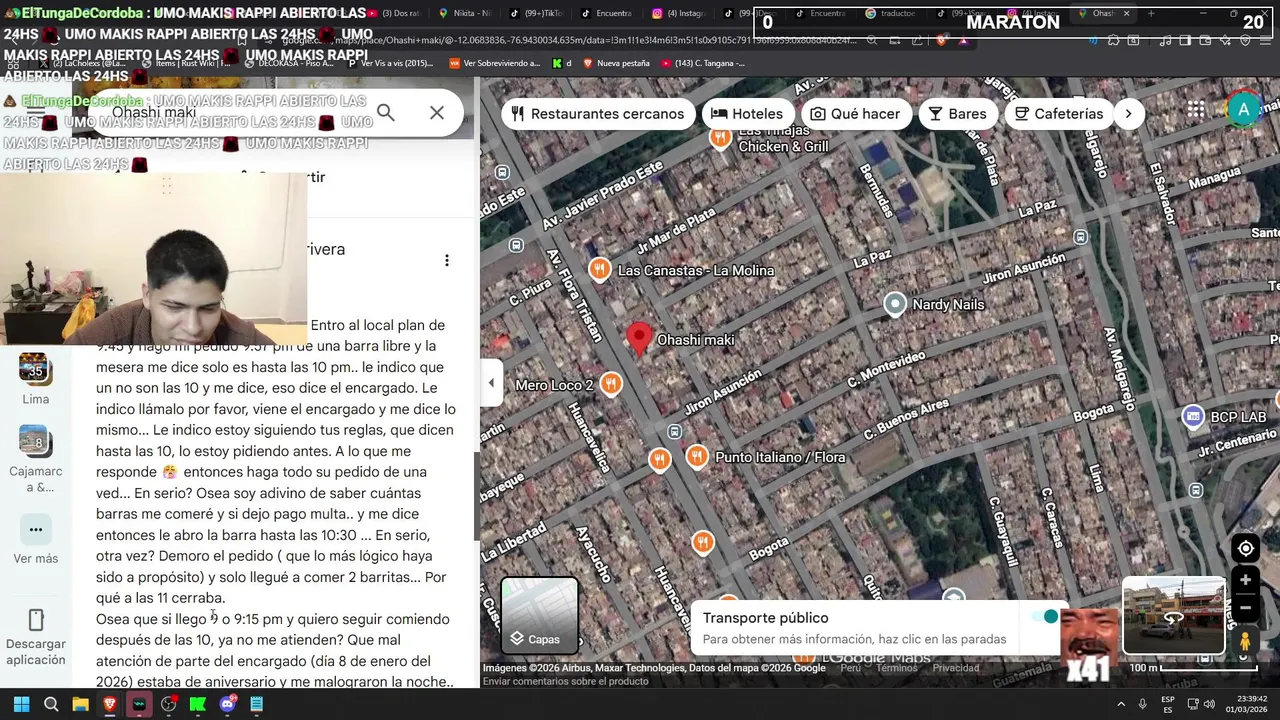Select the Nardy Nails location marker

[895, 304]
